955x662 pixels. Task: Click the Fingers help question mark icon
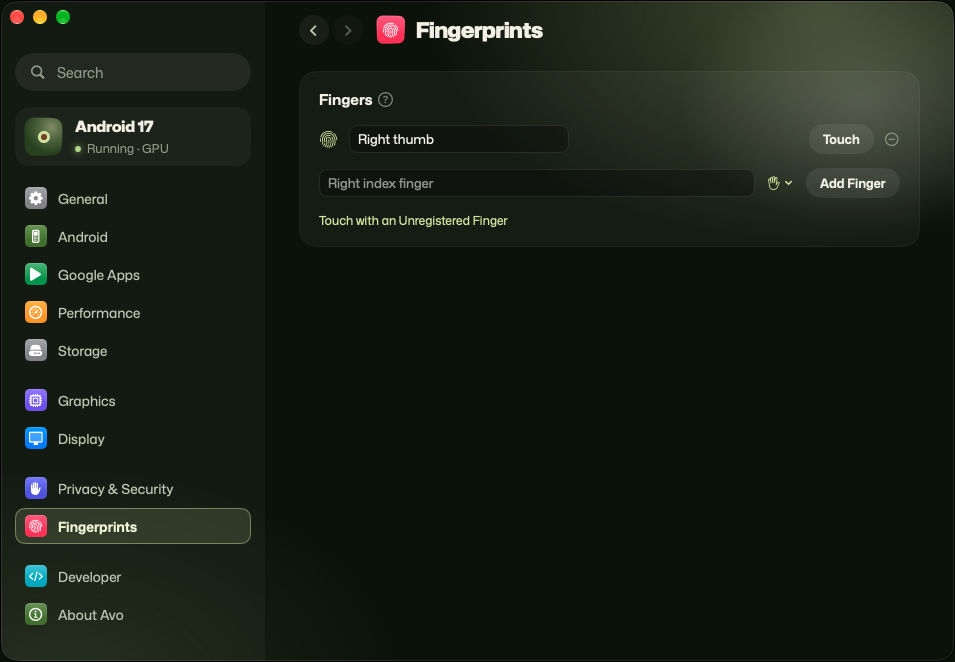point(386,100)
